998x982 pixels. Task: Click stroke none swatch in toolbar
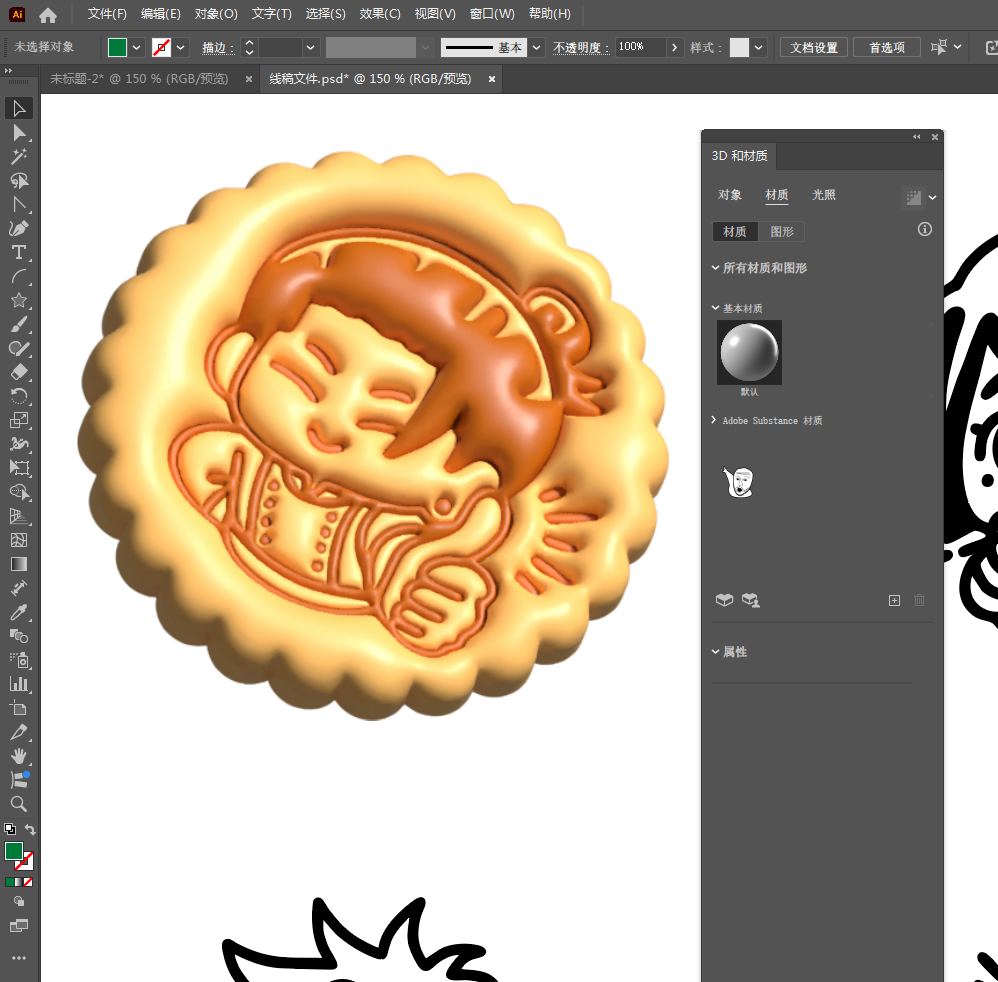(25, 862)
